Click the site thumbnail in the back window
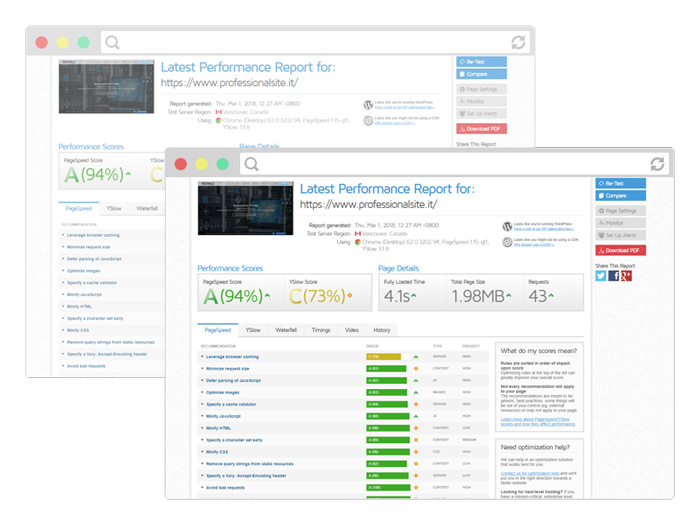The height and width of the screenshot is (525, 700). click(106, 87)
